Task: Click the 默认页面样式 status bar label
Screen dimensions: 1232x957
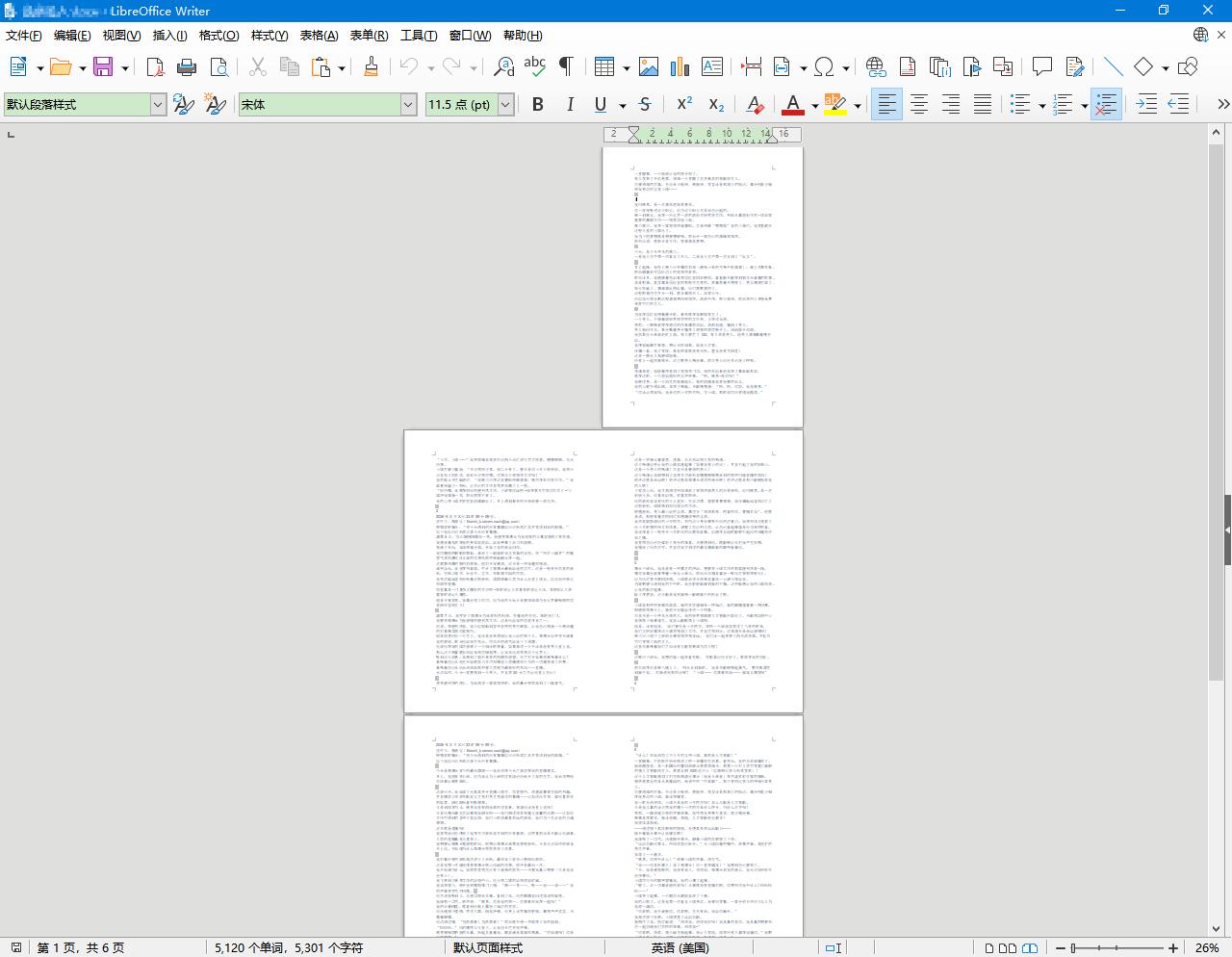Action: pyautogui.click(x=488, y=947)
